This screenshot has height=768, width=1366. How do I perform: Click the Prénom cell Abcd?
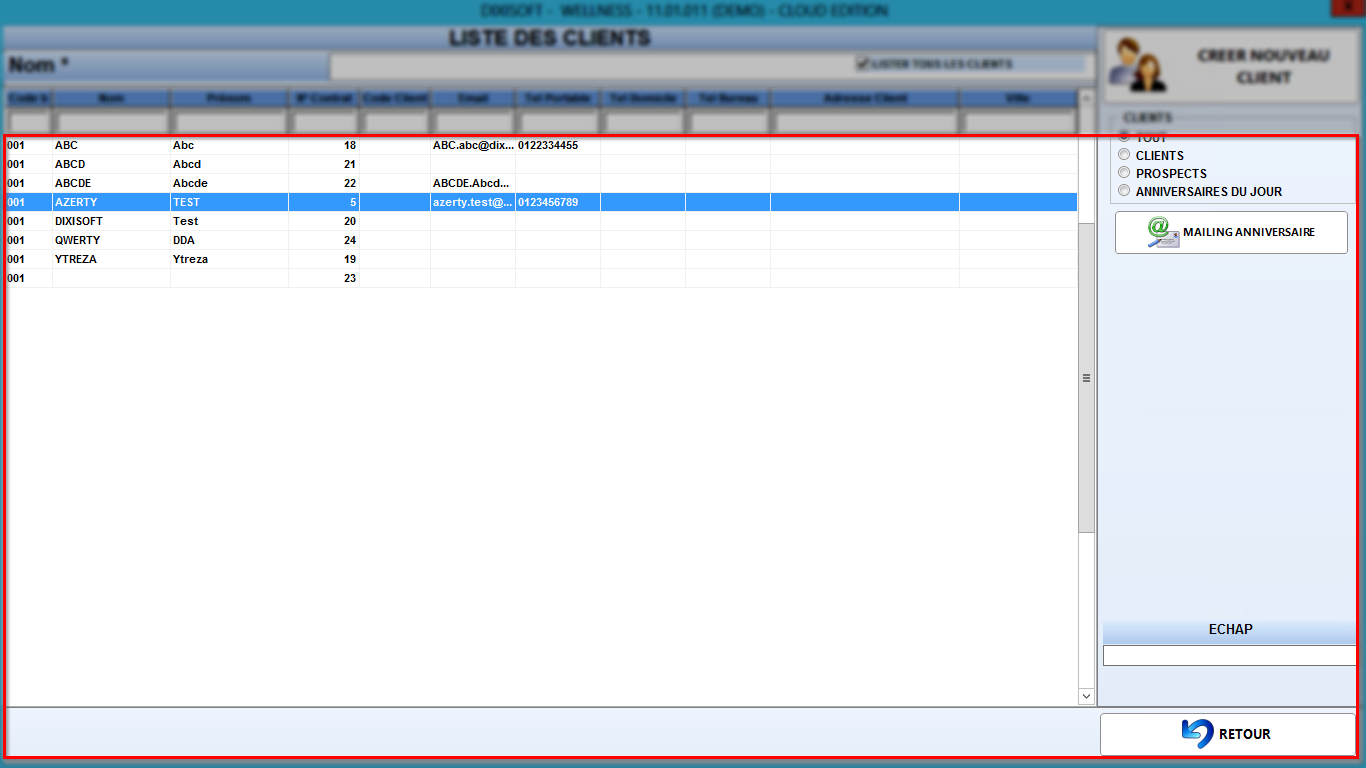click(x=187, y=164)
